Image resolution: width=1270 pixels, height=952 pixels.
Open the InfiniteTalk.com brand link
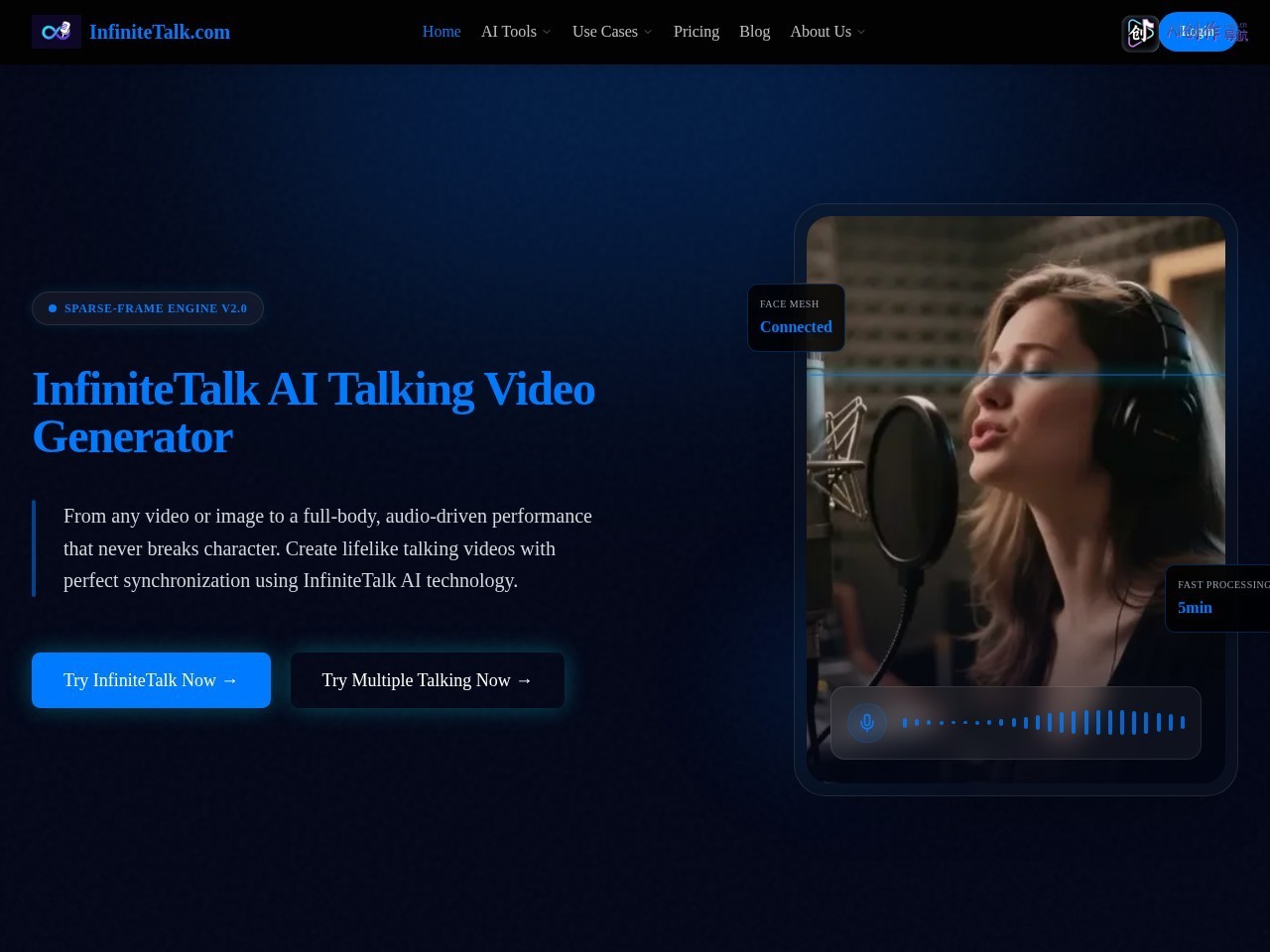coord(160,32)
